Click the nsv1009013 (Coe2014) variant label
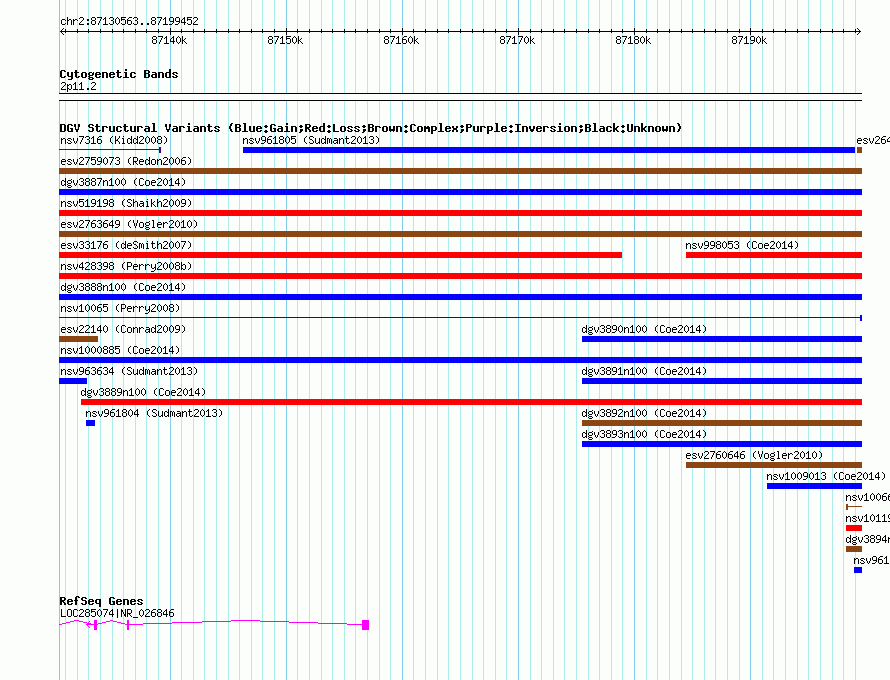The height and width of the screenshot is (680, 890). coord(826,476)
